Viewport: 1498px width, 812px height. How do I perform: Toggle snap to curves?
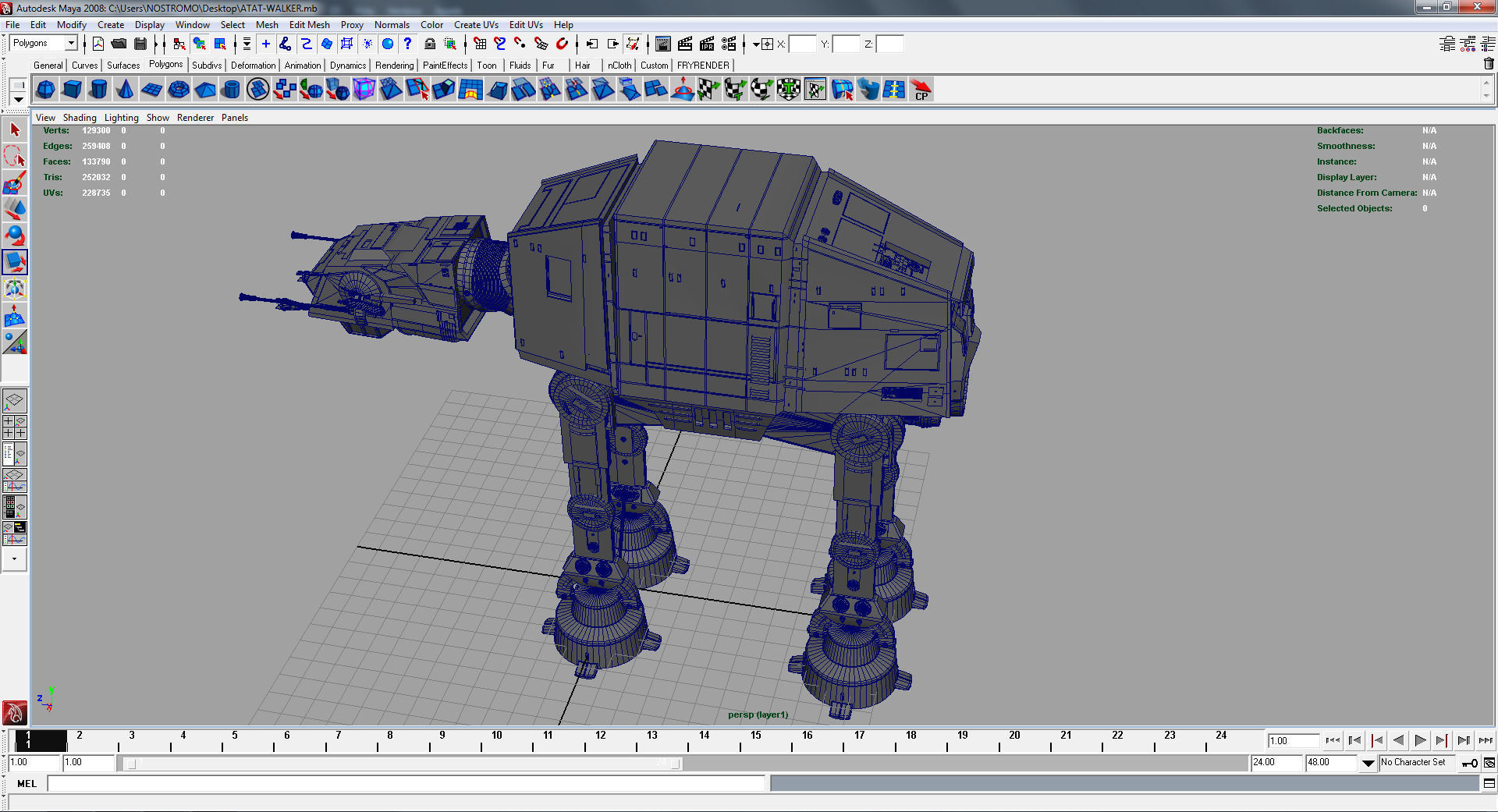pos(500,44)
